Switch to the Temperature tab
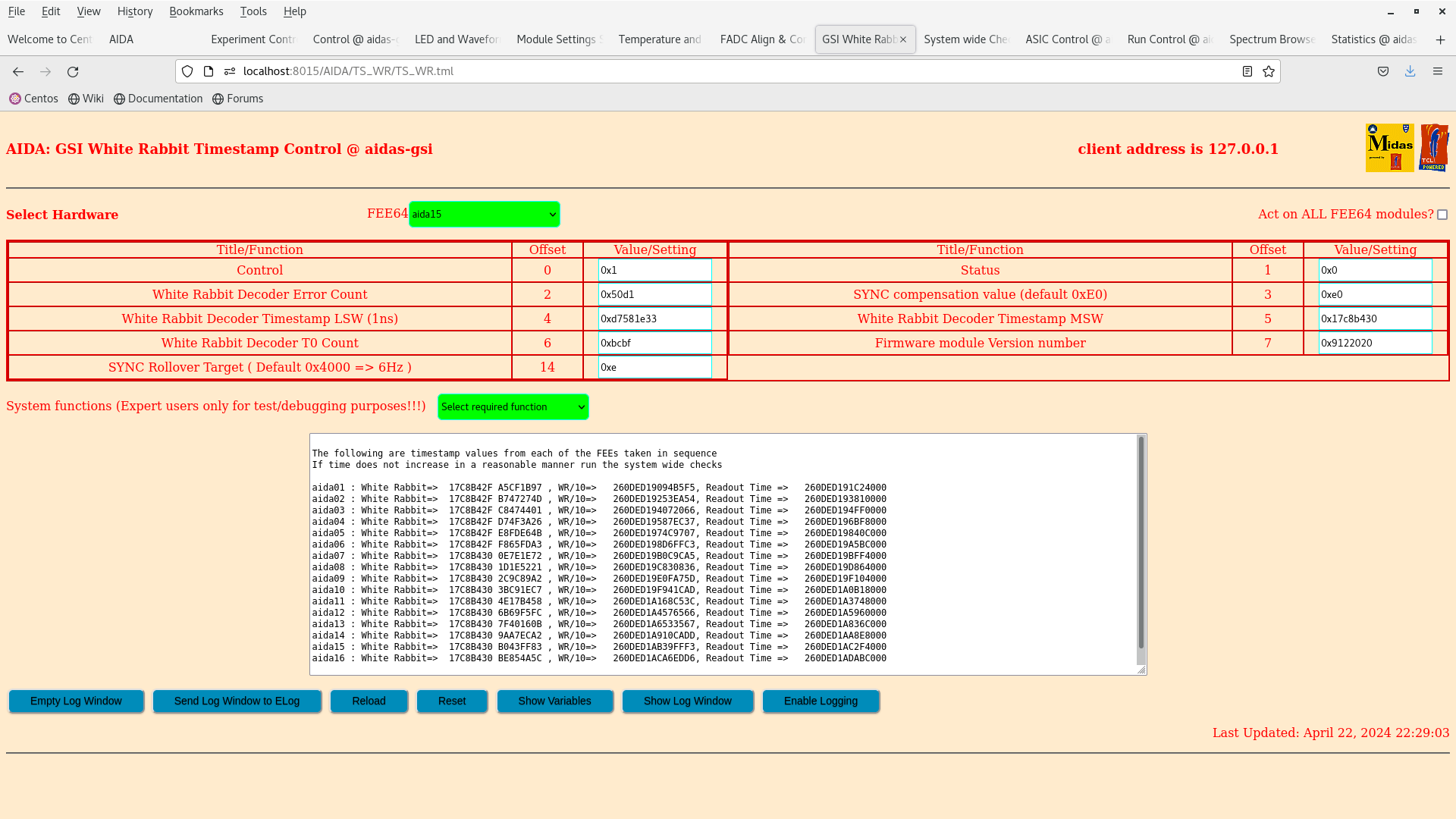The height and width of the screenshot is (819, 1456). [659, 39]
